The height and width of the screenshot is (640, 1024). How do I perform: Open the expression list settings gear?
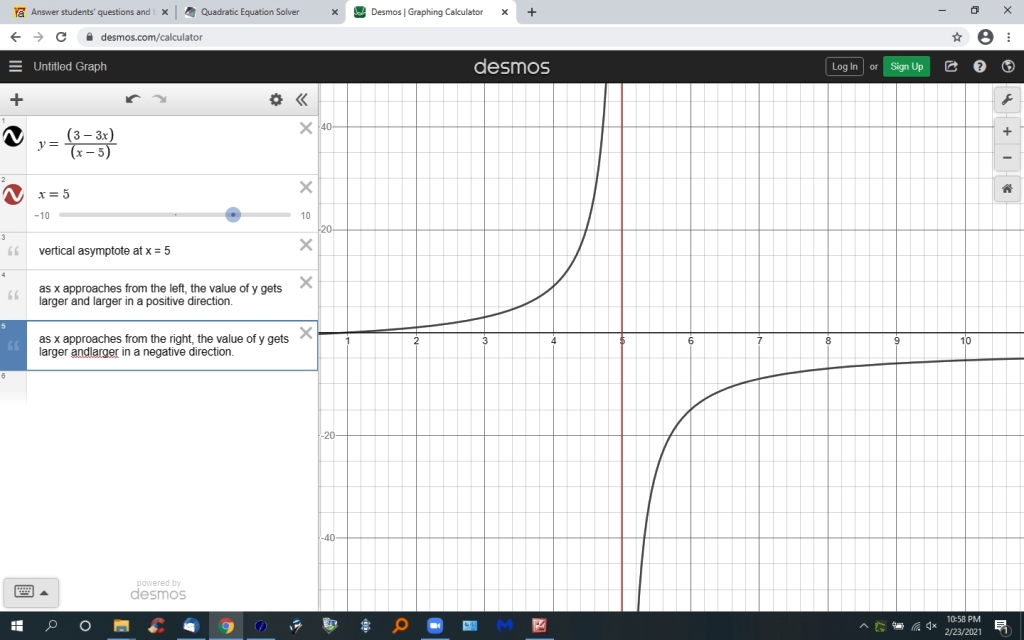[x=276, y=99]
